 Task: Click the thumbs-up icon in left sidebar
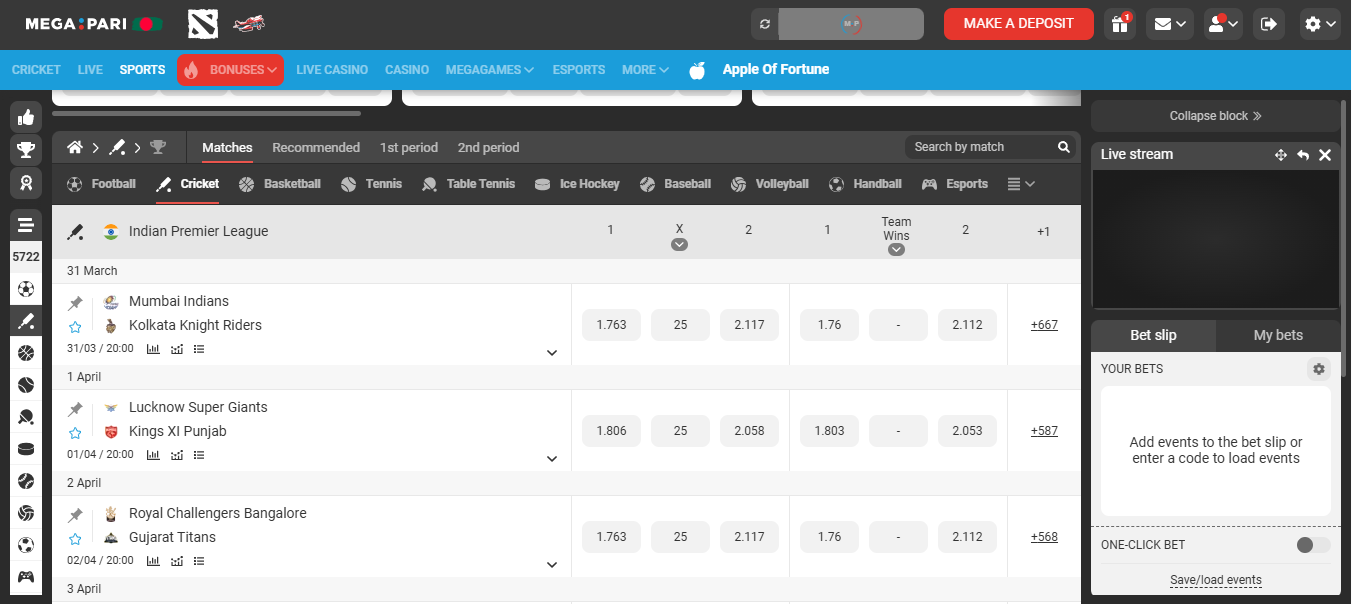pos(26,117)
